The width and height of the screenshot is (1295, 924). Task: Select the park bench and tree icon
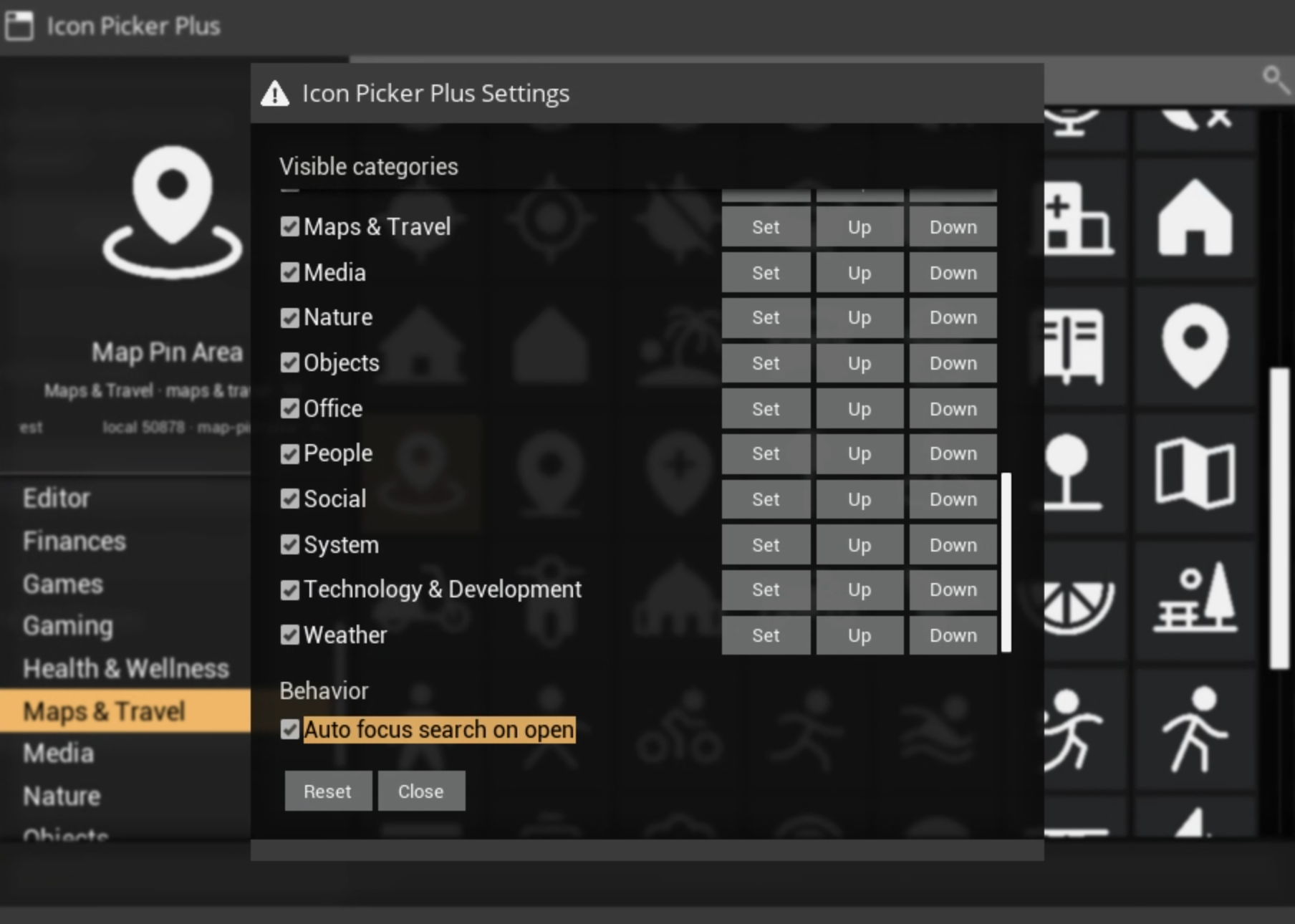click(1195, 598)
